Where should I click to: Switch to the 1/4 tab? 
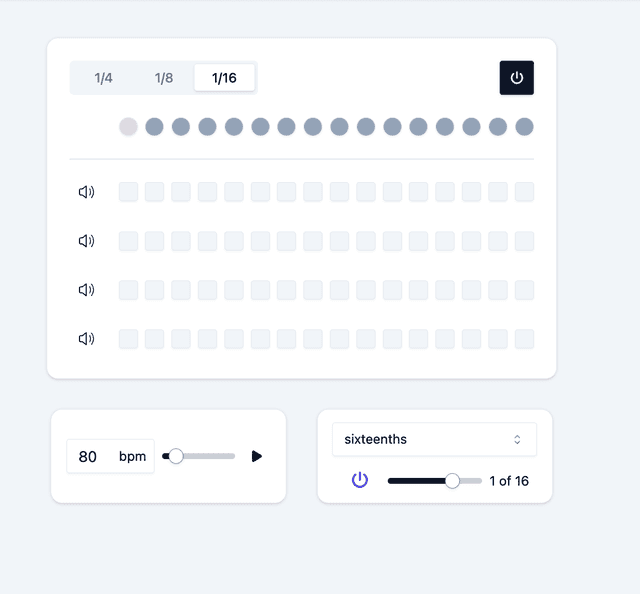[103, 78]
